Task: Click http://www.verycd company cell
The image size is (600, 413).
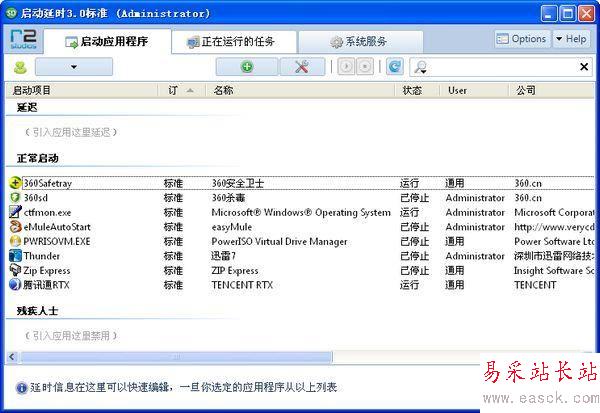Action: coord(554,227)
